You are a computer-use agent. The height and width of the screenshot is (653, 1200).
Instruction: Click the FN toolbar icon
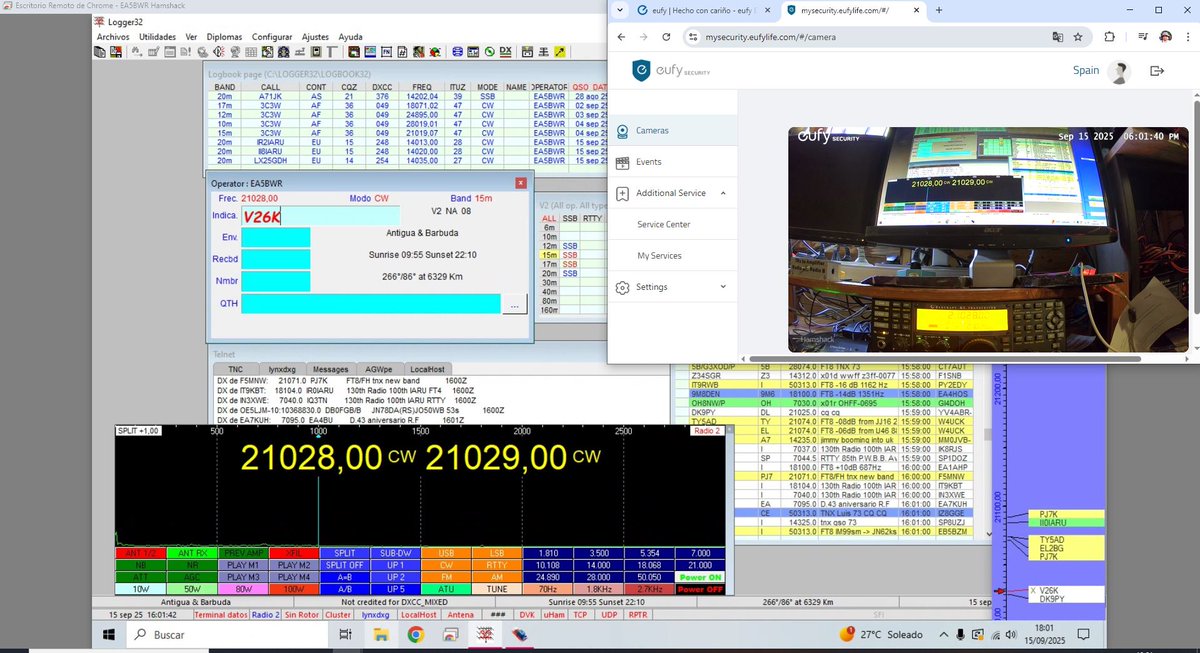coord(385,51)
